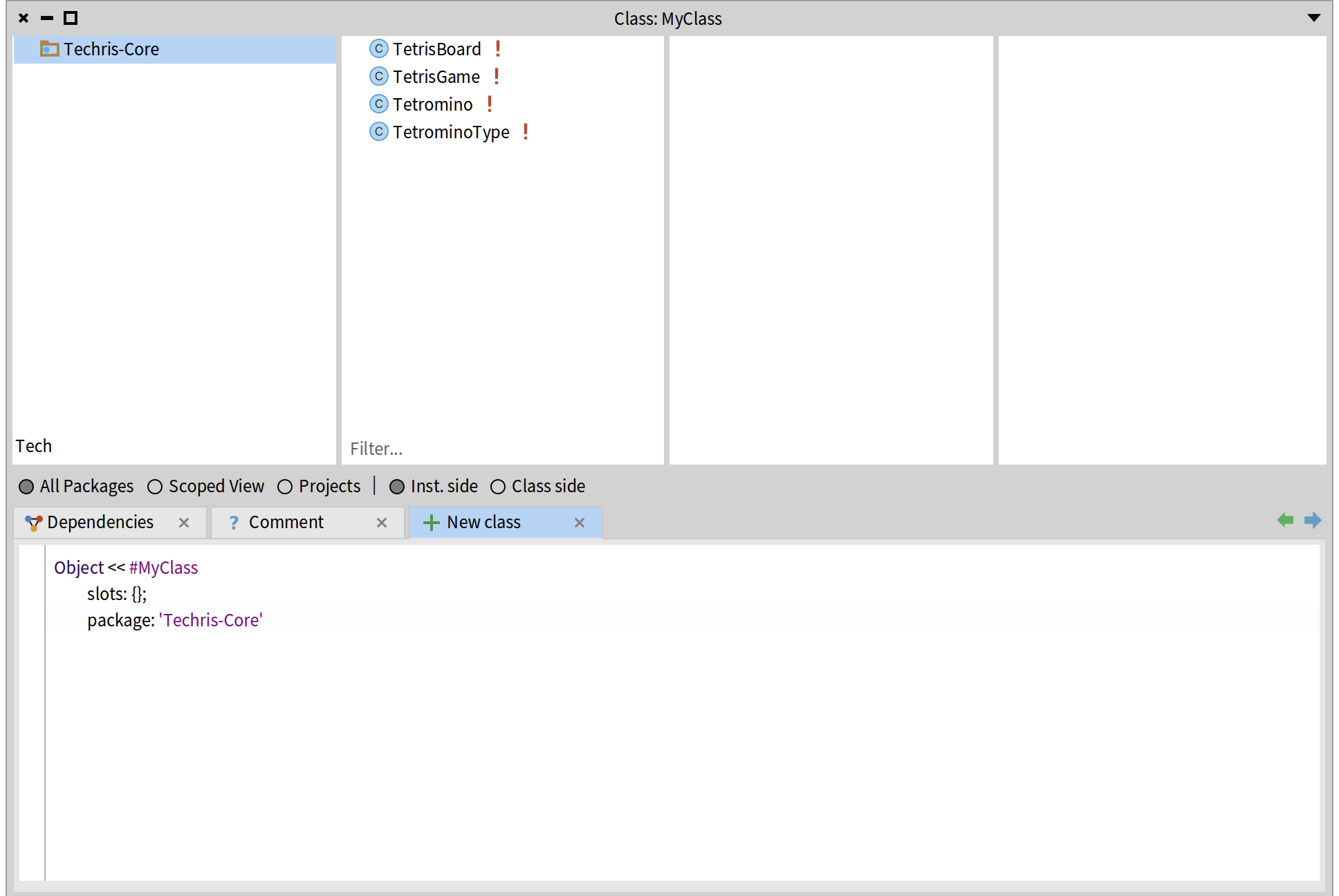This screenshot has width=1339, height=896.
Task: Close the New class tab
Action: (x=580, y=523)
